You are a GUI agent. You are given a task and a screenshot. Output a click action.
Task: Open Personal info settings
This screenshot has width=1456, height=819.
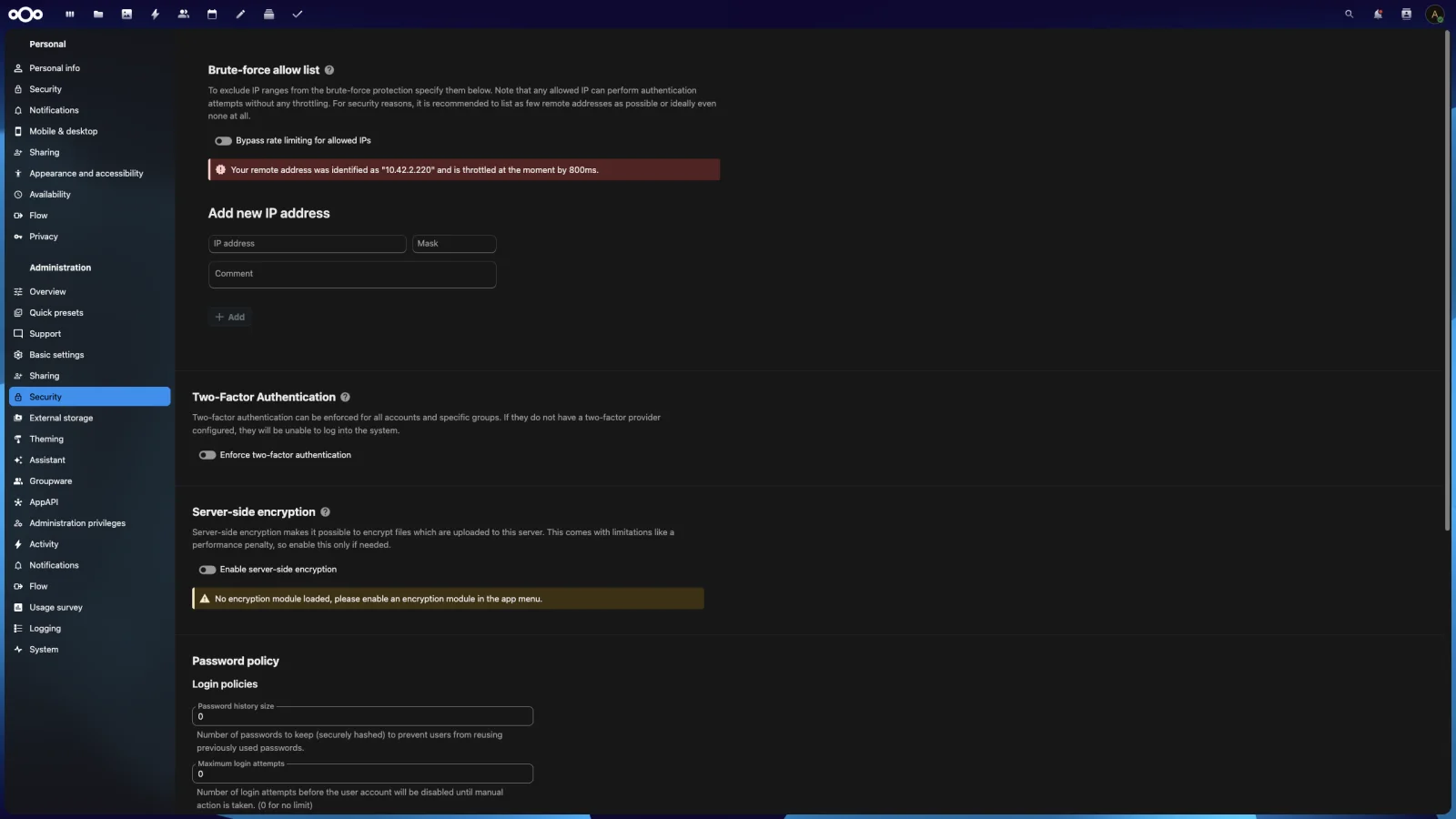[90, 68]
